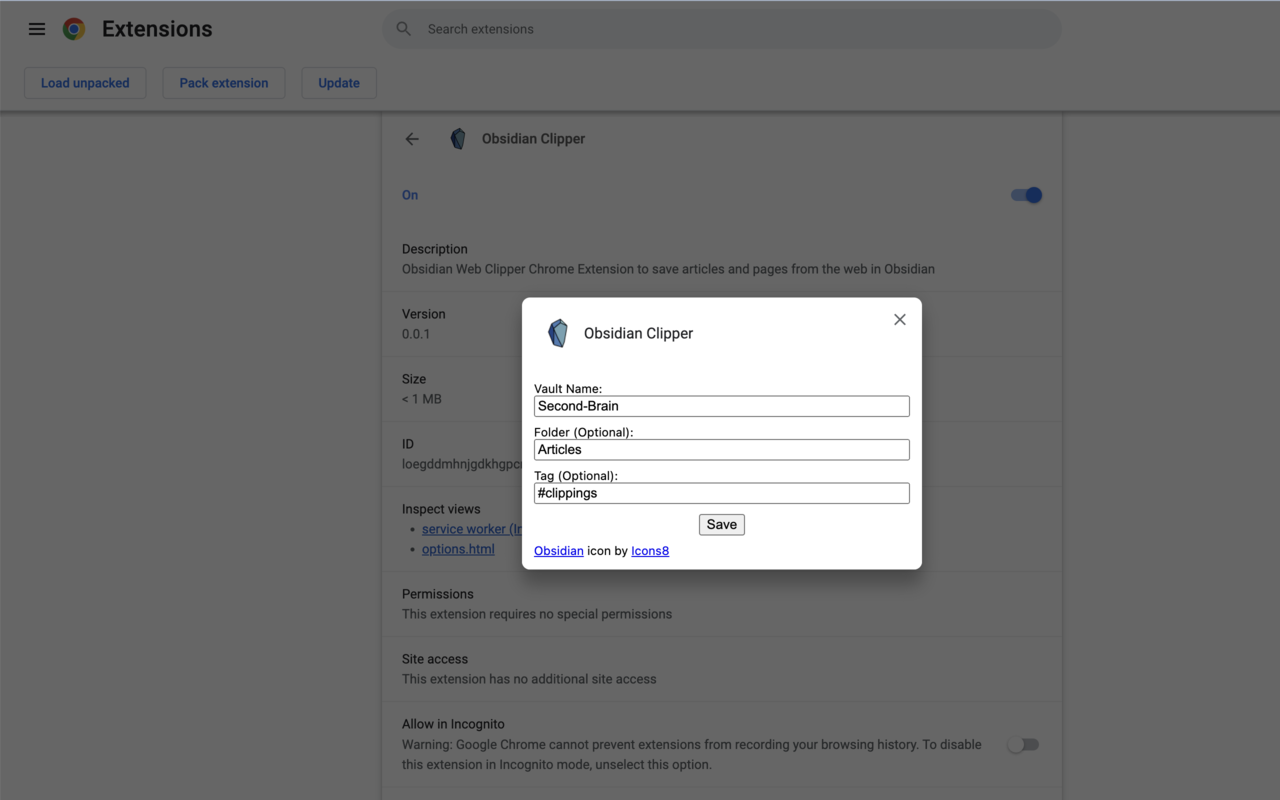Click the Vault Name label
The width and height of the screenshot is (1280, 800).
(568, 389)
